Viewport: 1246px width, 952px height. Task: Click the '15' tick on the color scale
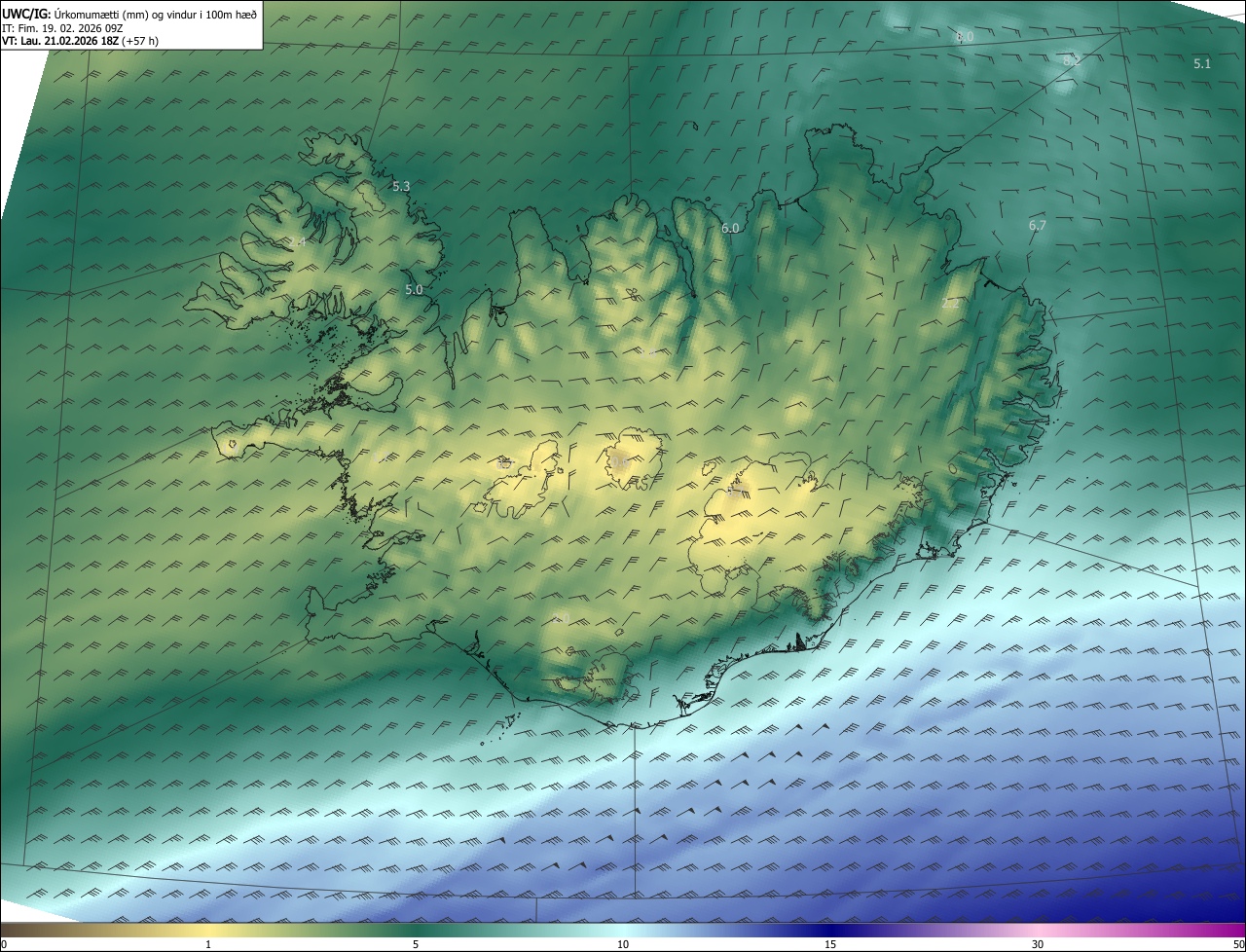click(830, 944)
